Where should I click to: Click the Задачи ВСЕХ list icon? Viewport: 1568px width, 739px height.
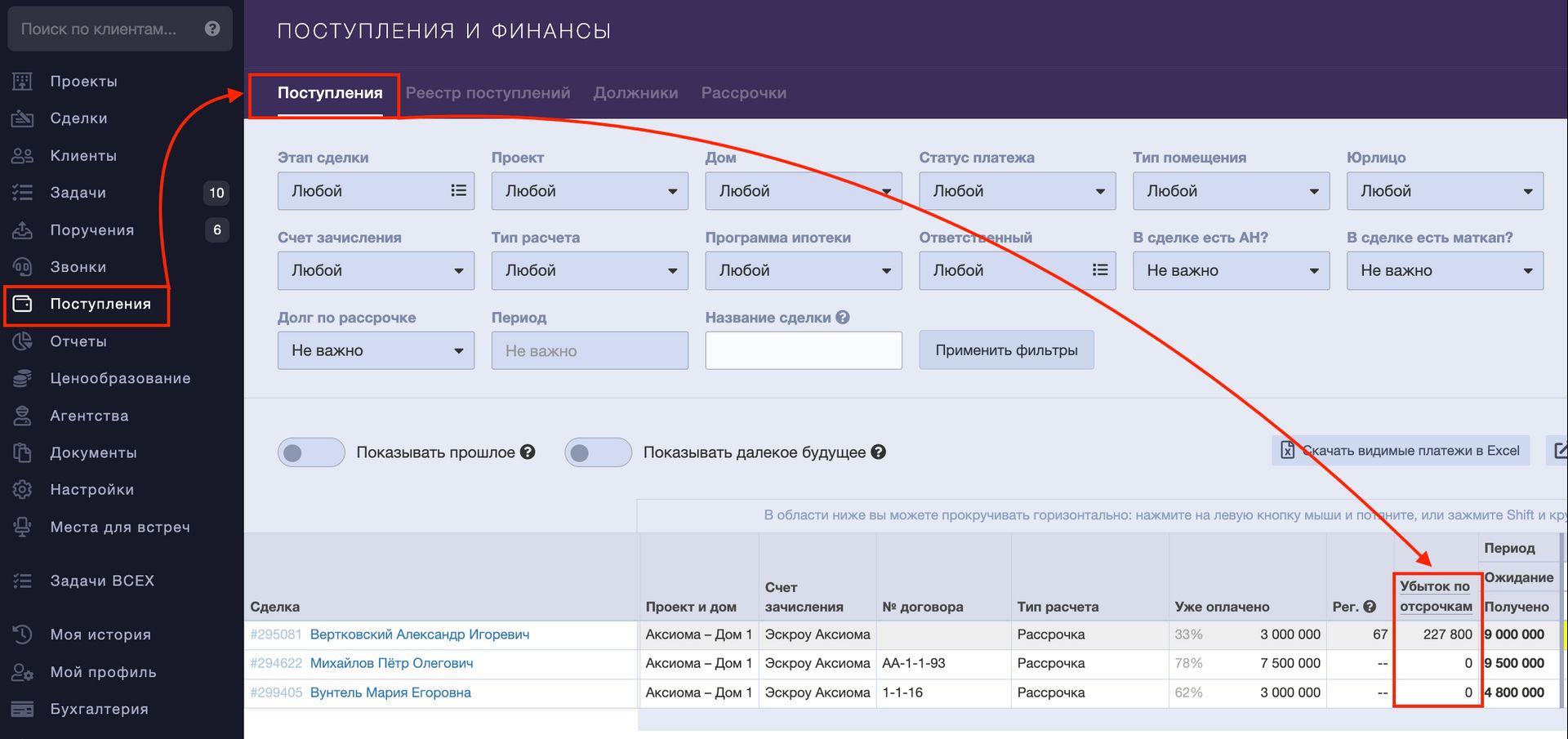pos(22,581)
